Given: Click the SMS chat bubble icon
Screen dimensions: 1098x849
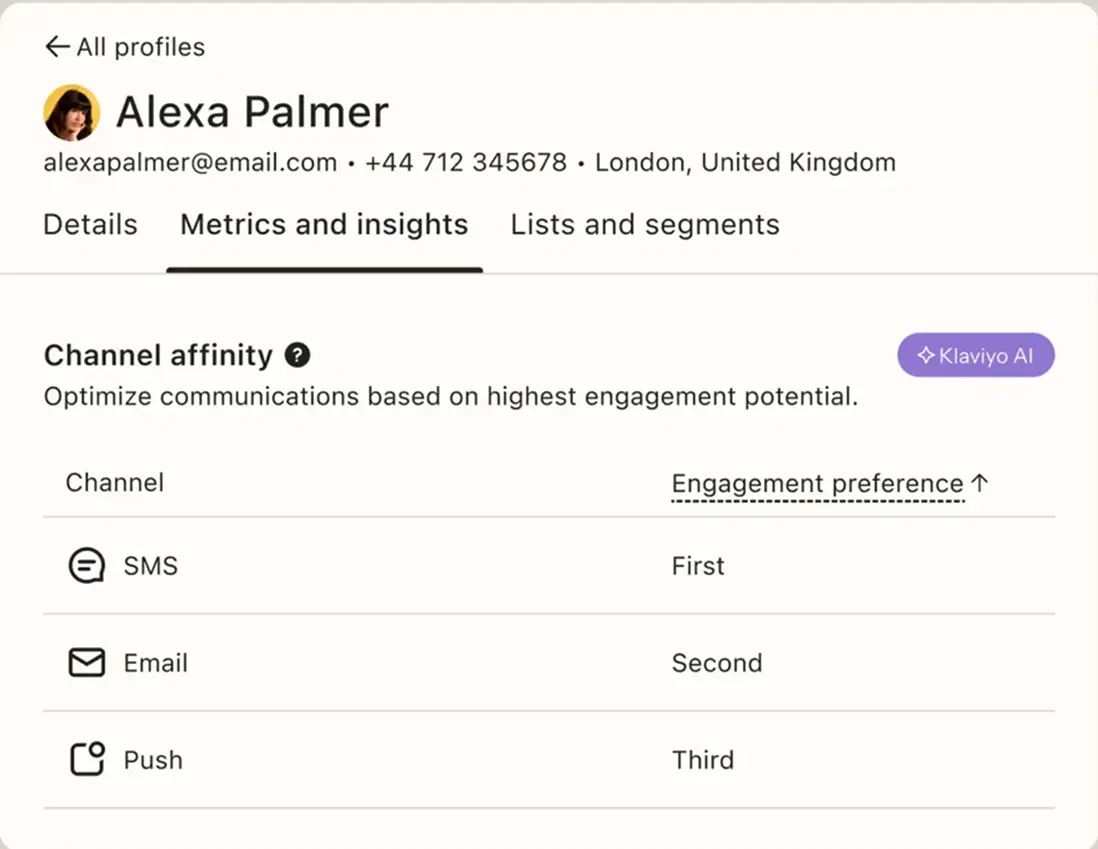Looking at the screenshot, I should click(x=86, y=566).
